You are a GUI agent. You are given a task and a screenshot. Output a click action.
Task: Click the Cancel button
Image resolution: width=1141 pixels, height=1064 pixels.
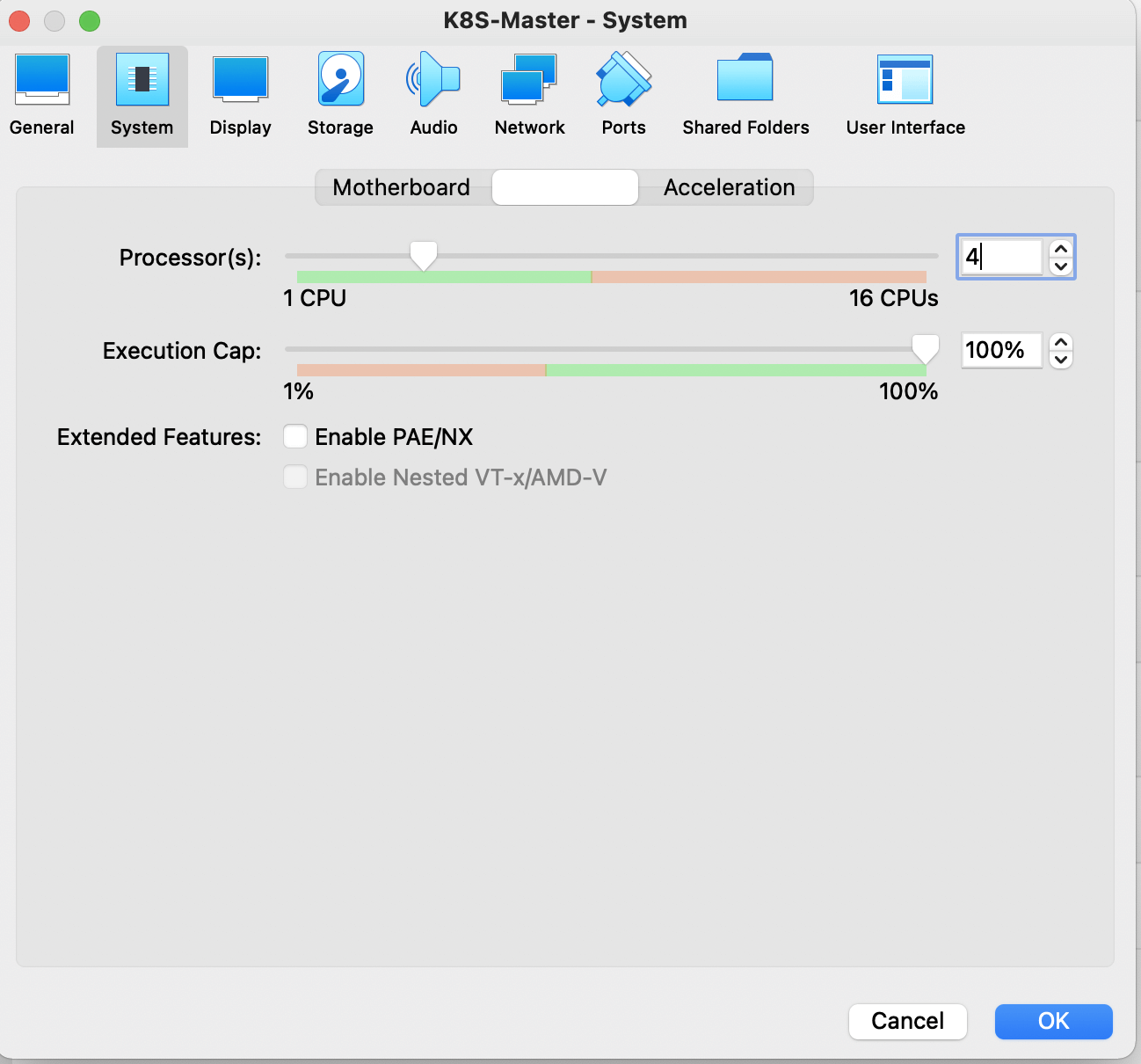pyautogui.click(x=907, y=1021)
